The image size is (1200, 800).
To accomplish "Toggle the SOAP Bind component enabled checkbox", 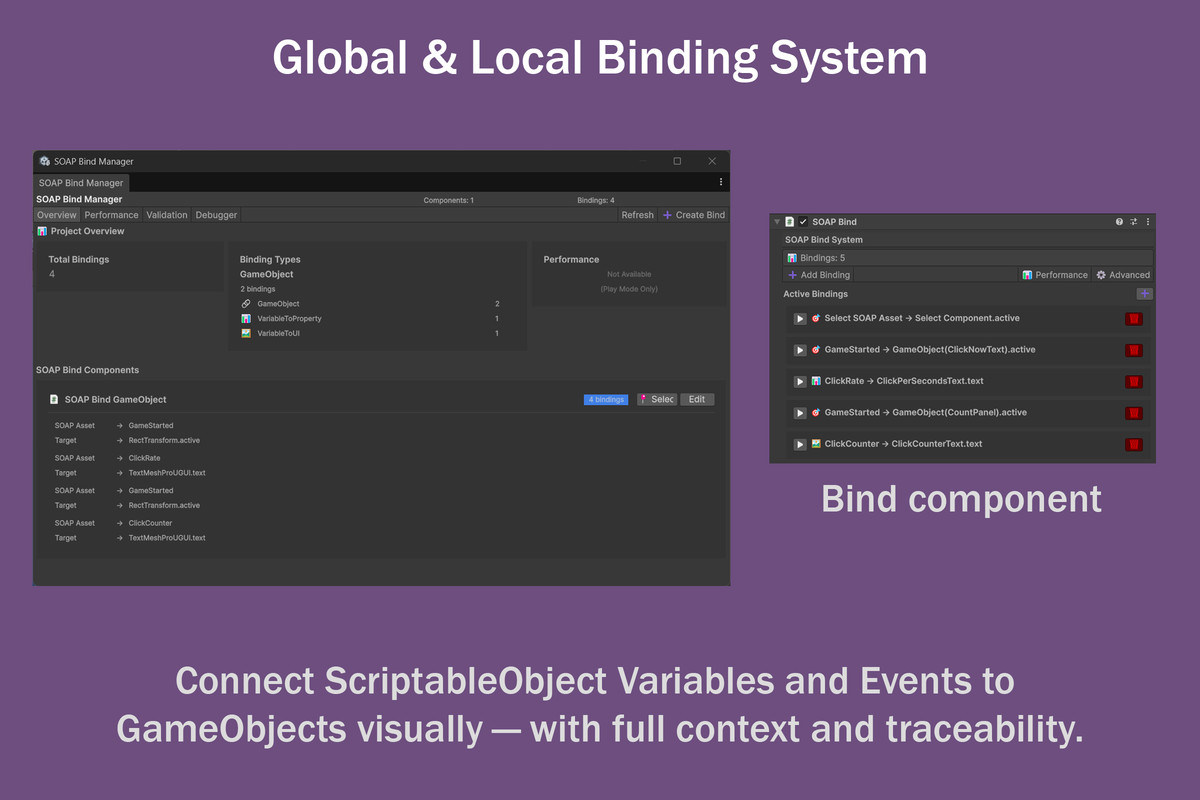I will (803, 222).
